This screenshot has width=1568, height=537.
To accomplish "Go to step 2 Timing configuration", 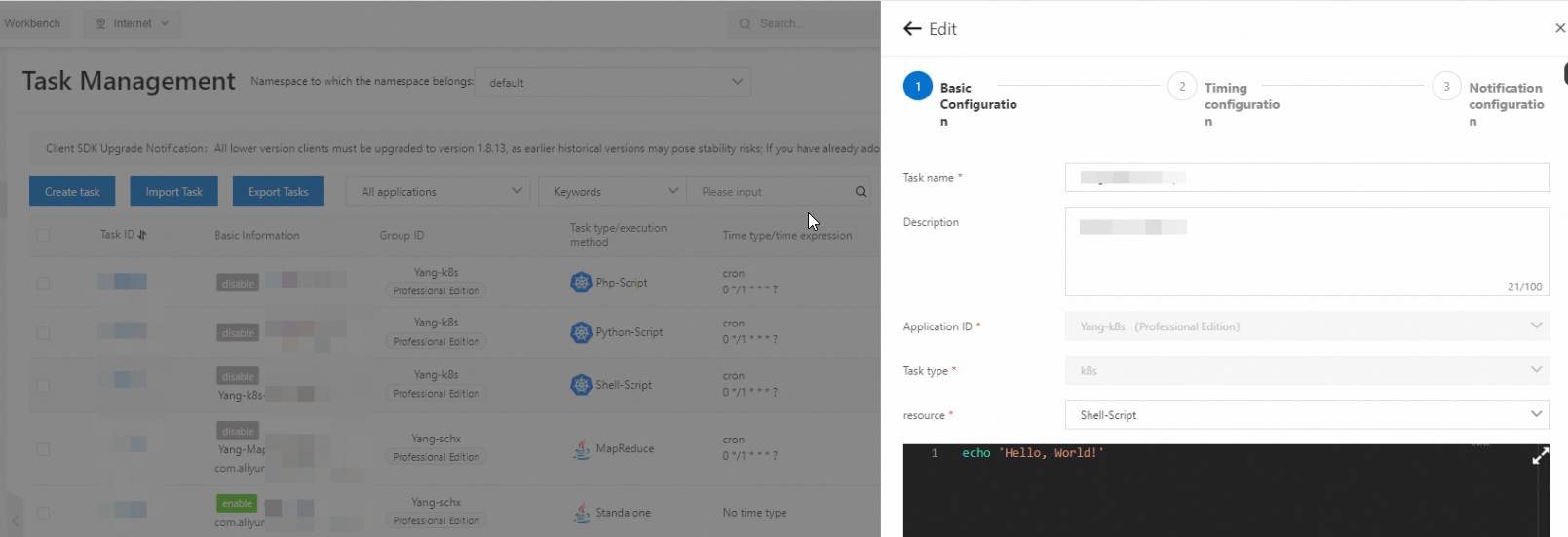I will click(x=1182, y=87).
